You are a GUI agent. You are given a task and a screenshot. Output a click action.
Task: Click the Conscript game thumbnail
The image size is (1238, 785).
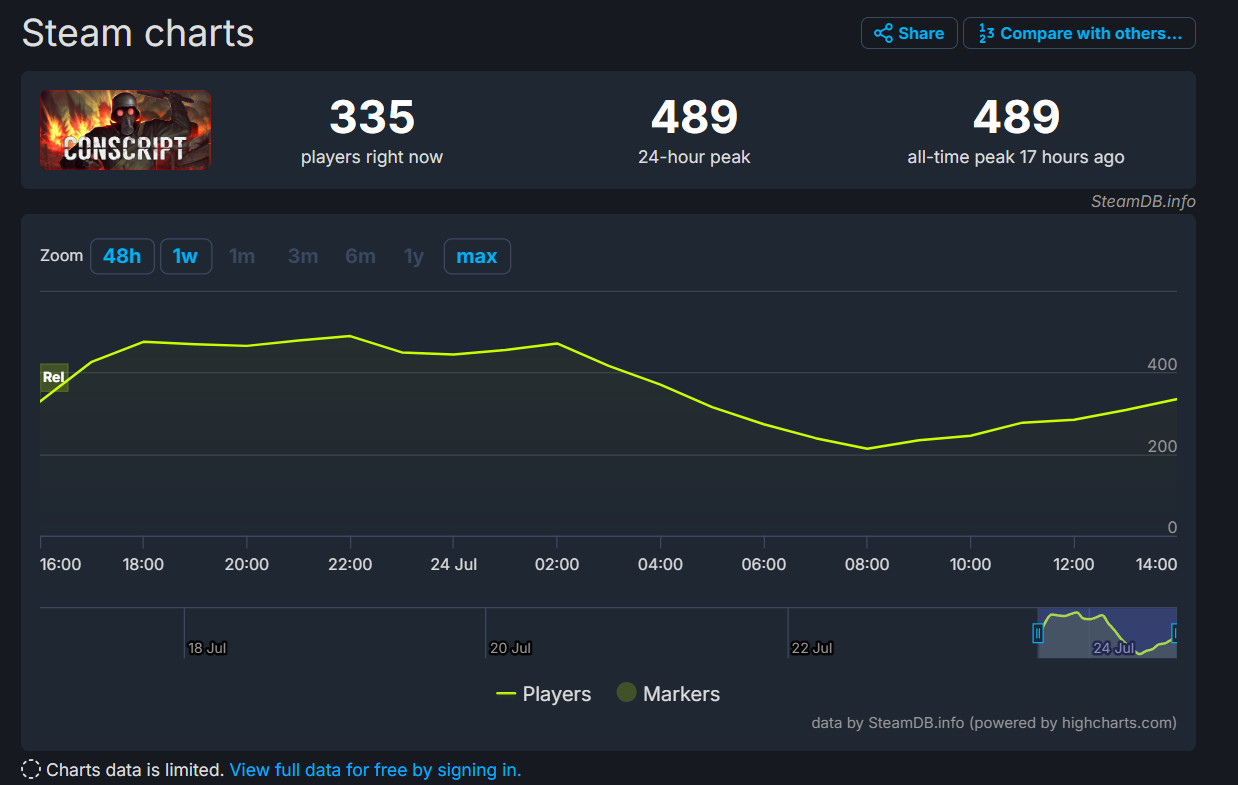126,130
